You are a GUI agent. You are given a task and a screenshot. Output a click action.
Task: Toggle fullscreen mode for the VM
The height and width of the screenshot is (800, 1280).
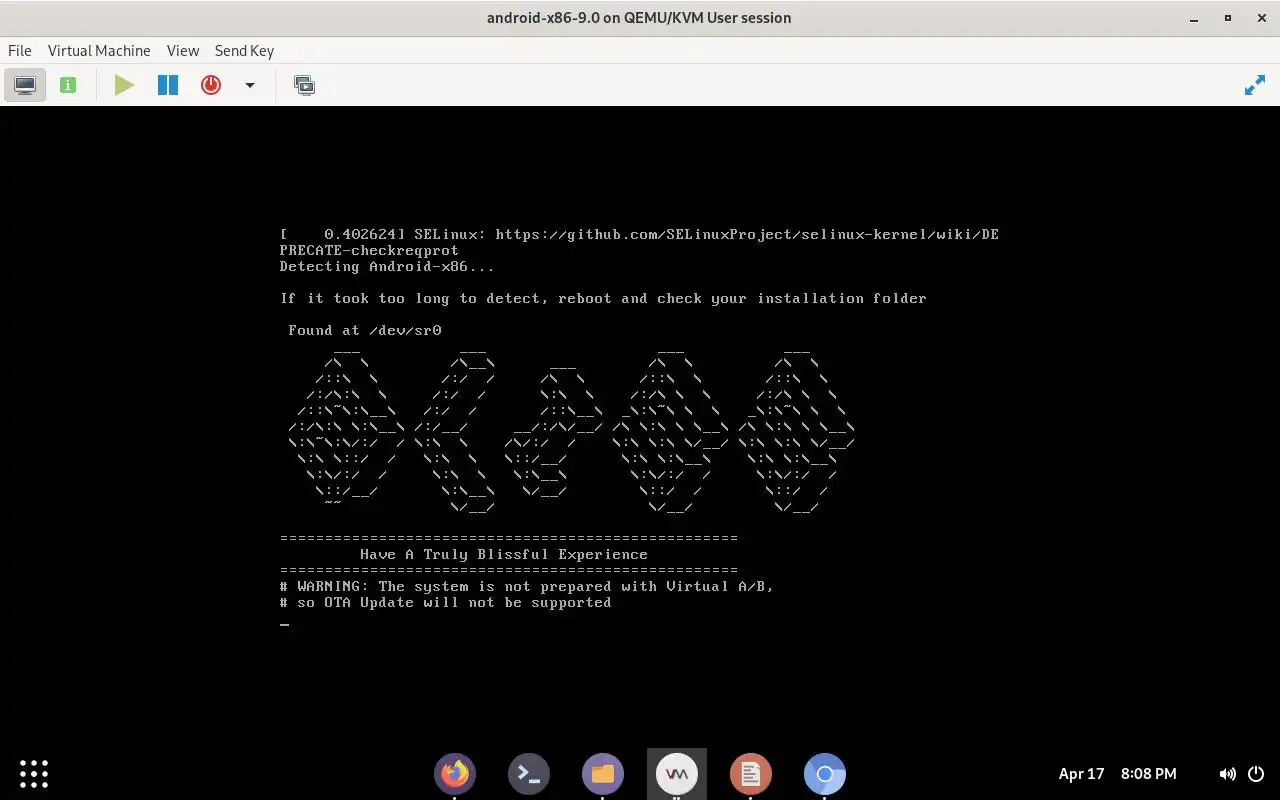(x=1255, y=85)
